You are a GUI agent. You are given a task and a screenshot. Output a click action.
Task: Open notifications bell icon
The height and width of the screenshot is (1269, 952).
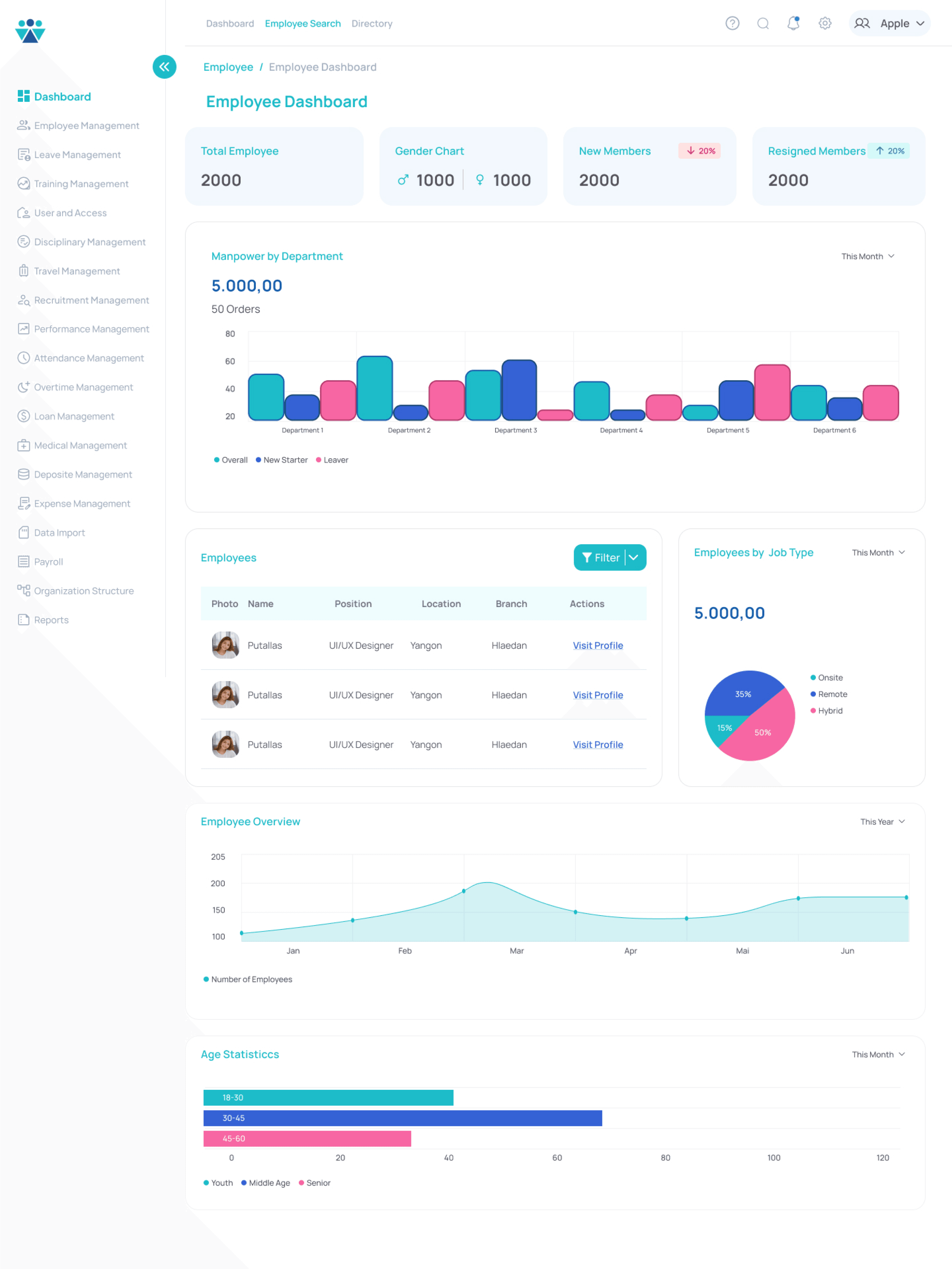(793, 24)
